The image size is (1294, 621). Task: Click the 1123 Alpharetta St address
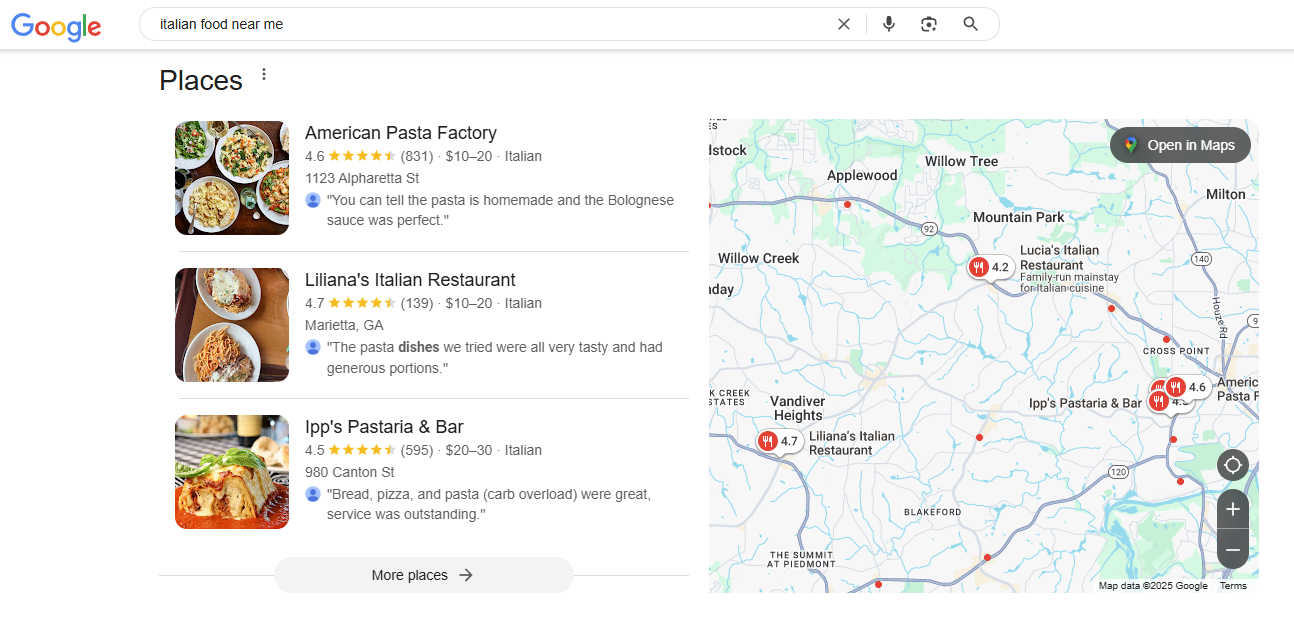[362, 178]
